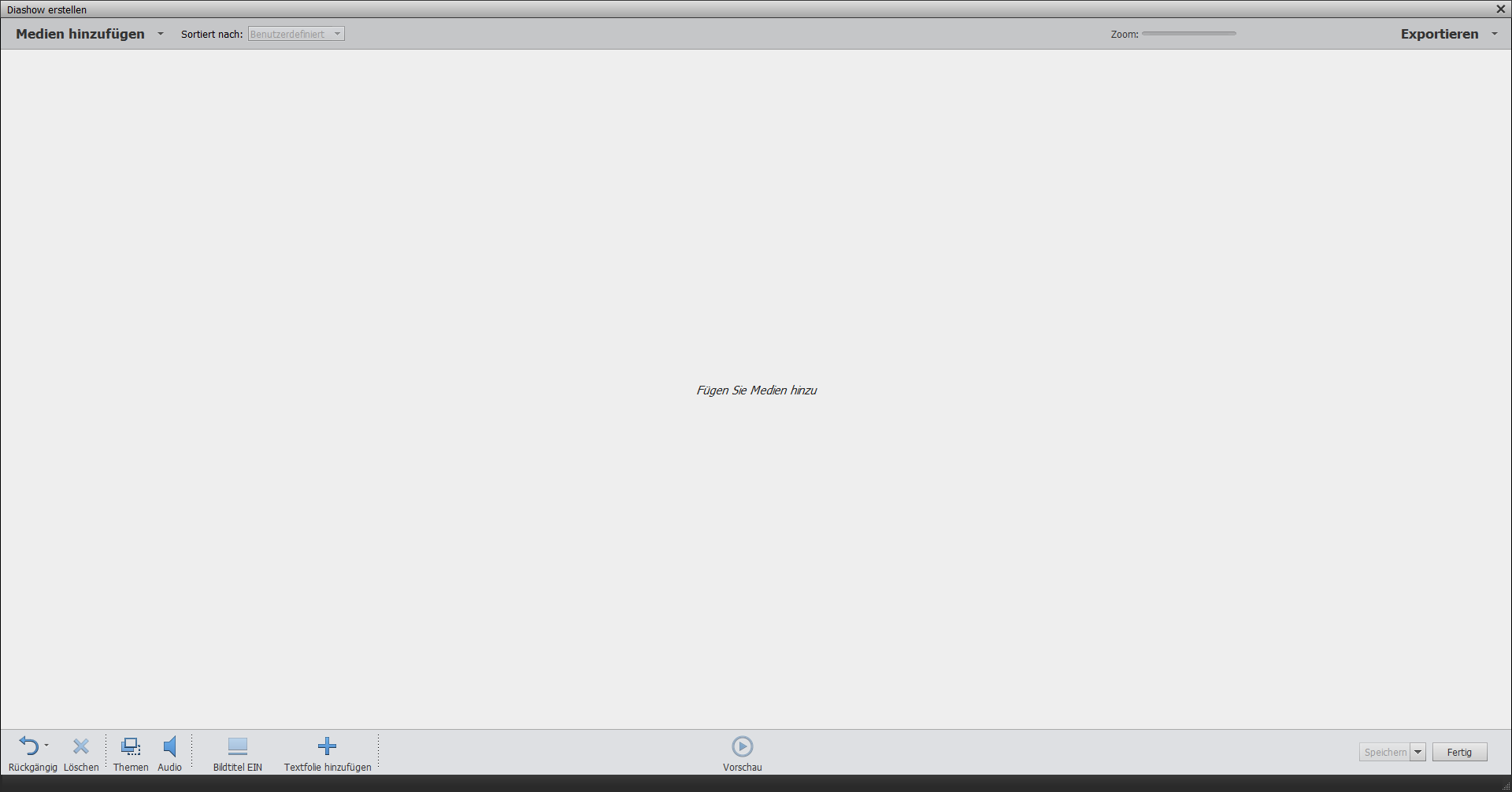Click the Audio speaker icon

click(x=169, y=746)
